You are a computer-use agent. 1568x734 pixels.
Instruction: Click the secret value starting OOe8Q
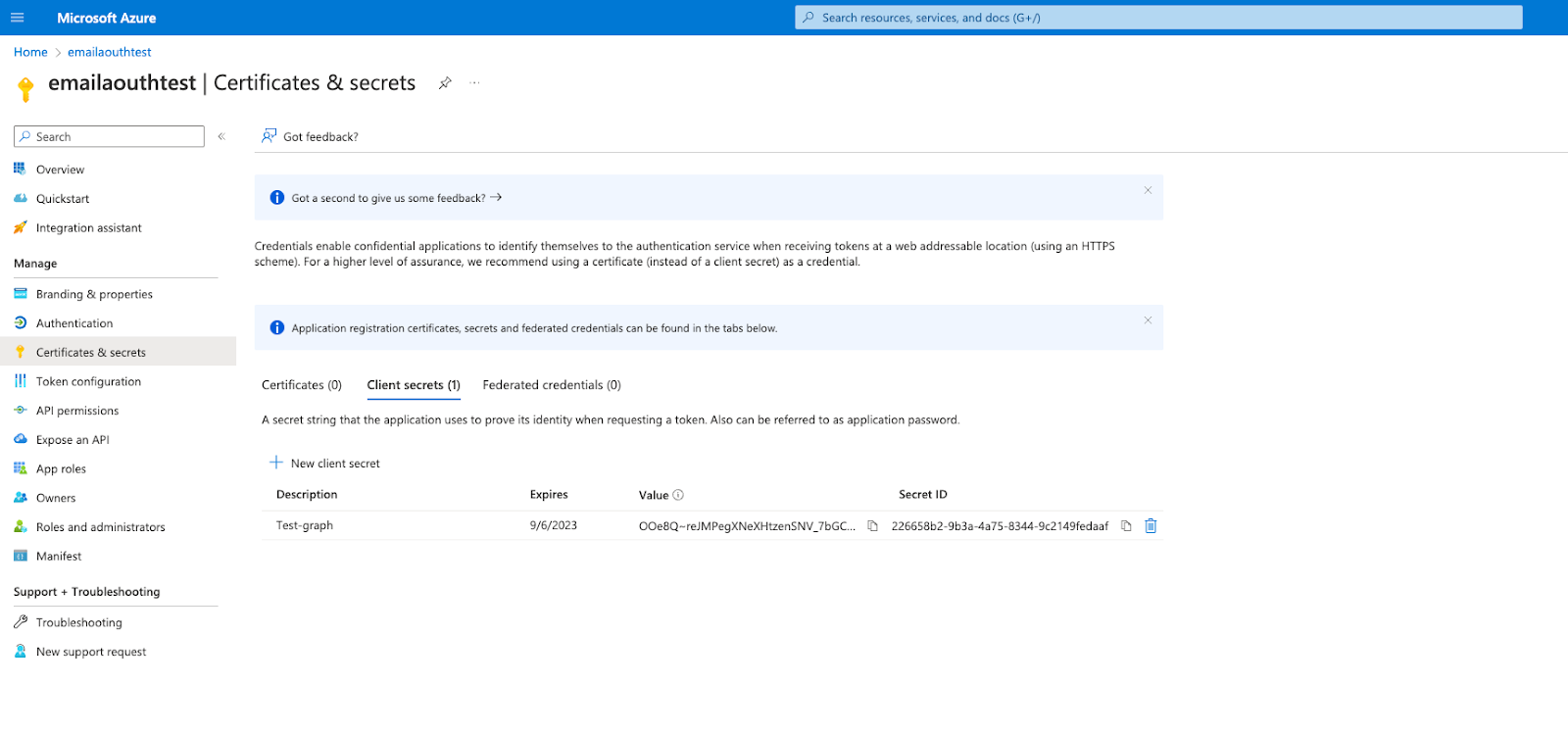pos(747,526)
